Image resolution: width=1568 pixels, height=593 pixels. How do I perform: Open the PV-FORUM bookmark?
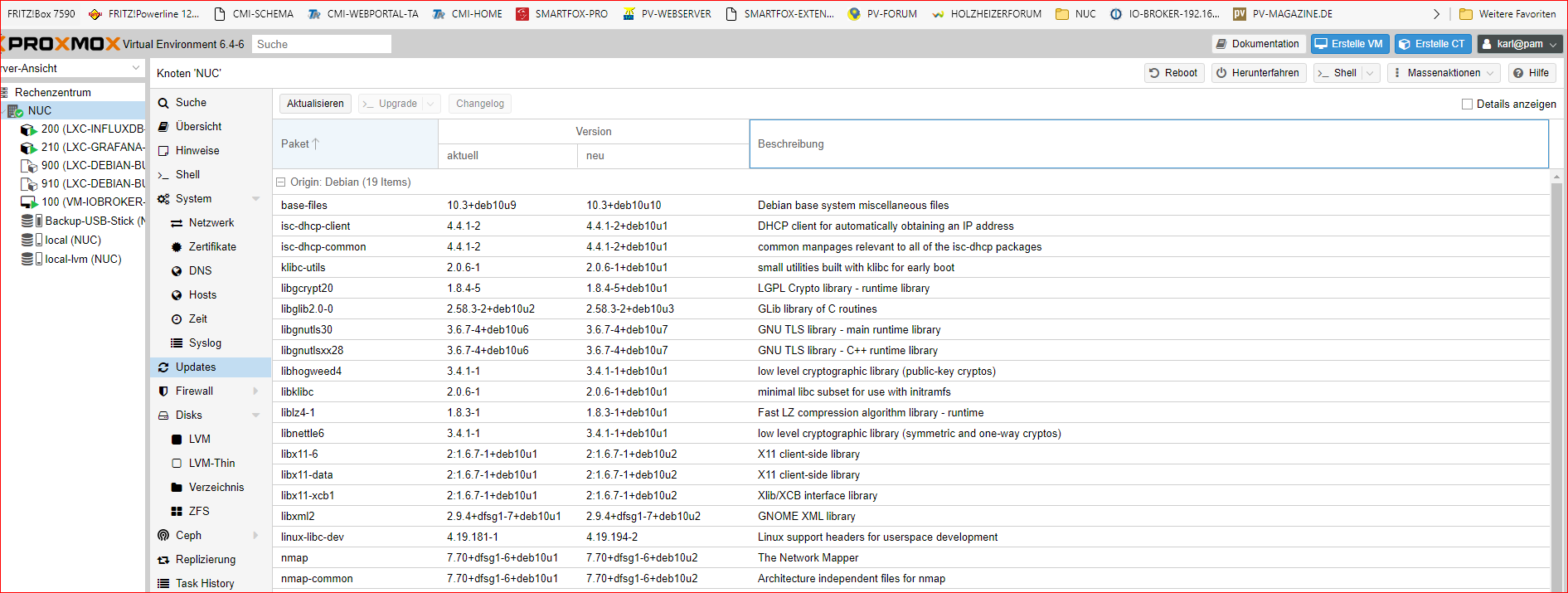click(882, 14)
